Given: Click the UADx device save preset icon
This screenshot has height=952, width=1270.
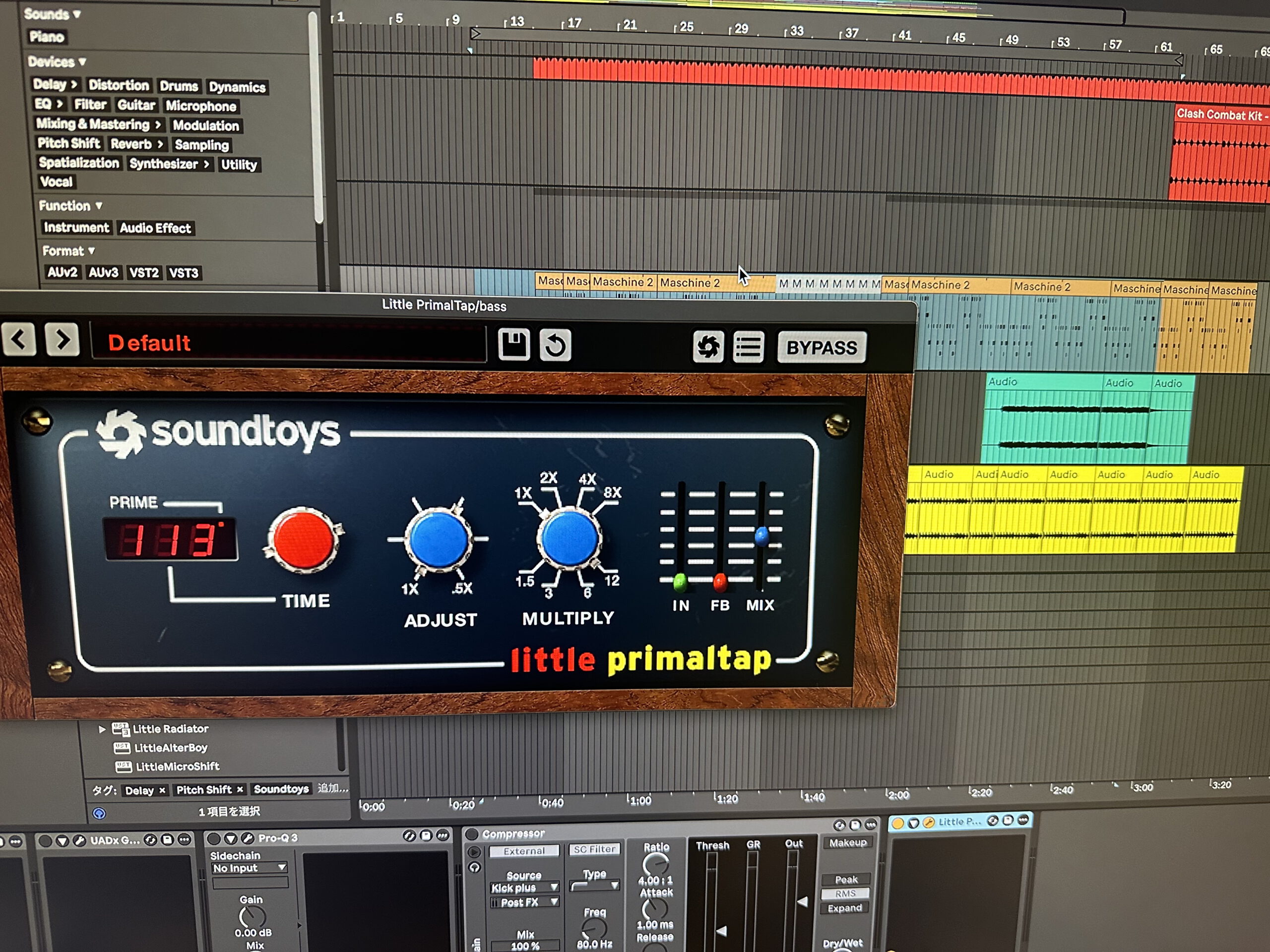Looking at the screenshot, I should pos(167,839).
